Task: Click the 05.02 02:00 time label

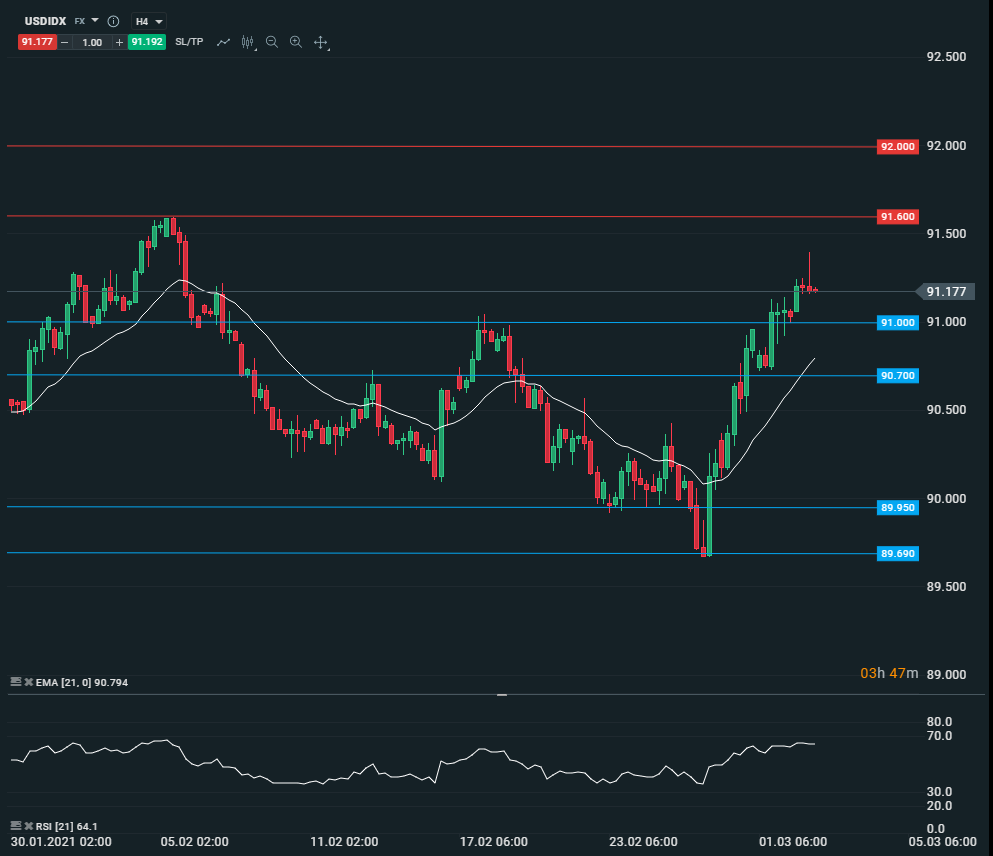Action: pyautogui.click(x=194, y=842)
